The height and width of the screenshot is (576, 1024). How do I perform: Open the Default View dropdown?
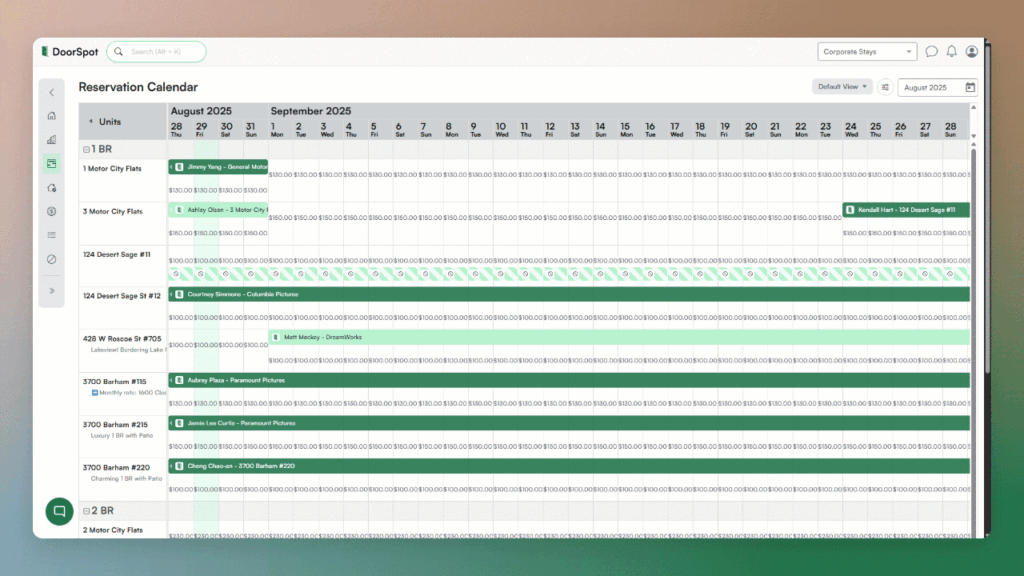(x=842, y=87)
